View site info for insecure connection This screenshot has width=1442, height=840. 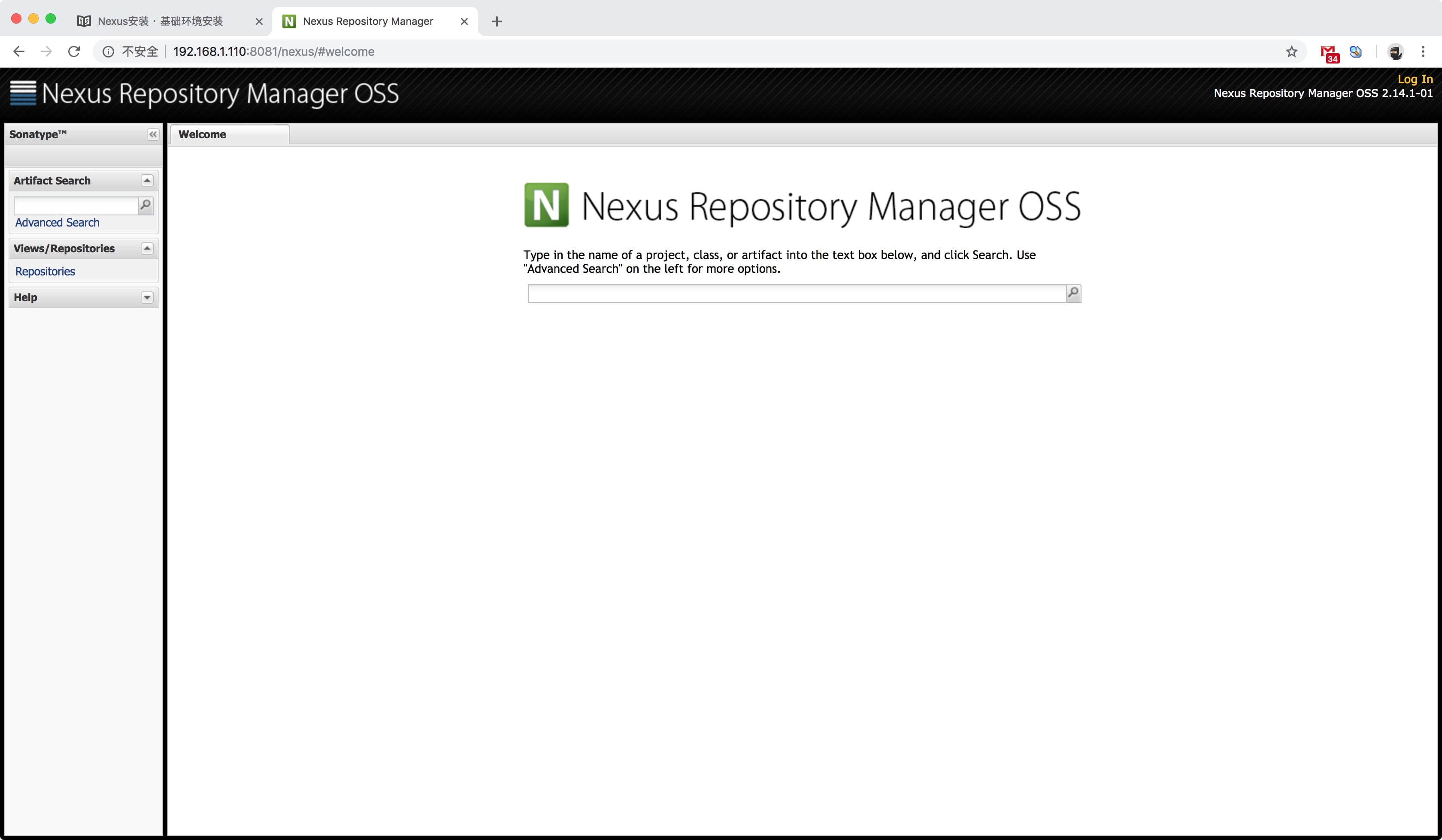(108, 51)
